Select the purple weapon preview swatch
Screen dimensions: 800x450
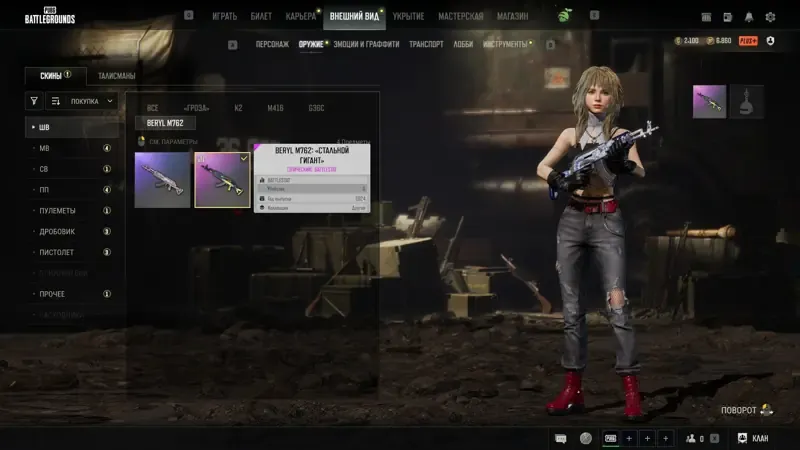tap(709, 102)
